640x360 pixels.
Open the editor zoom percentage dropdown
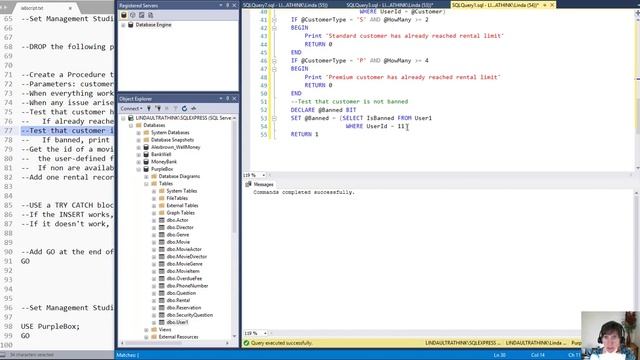coord(264,175)
